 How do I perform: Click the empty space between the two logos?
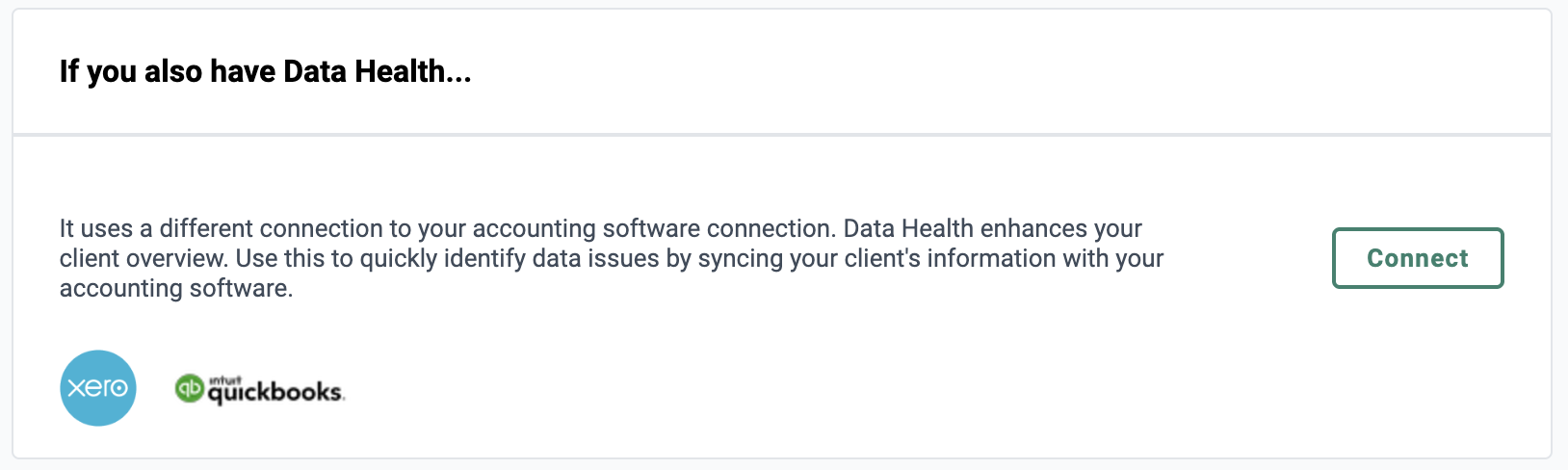click(155, 388)
